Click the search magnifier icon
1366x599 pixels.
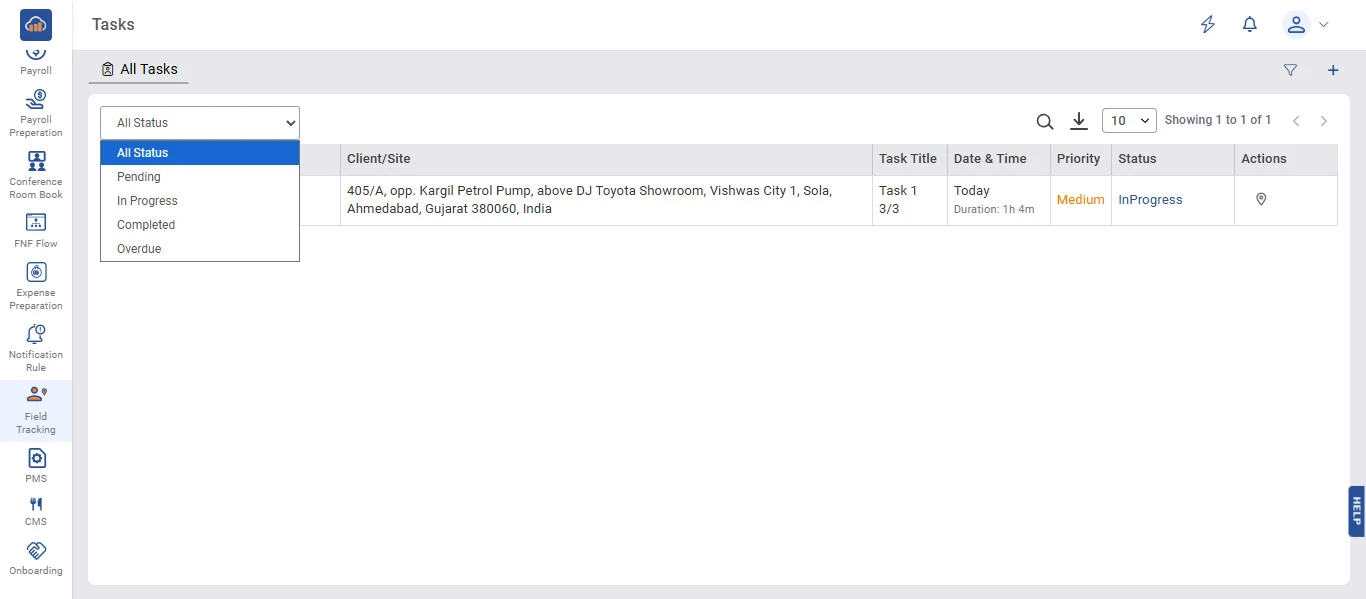click(x=1045, y=122)
